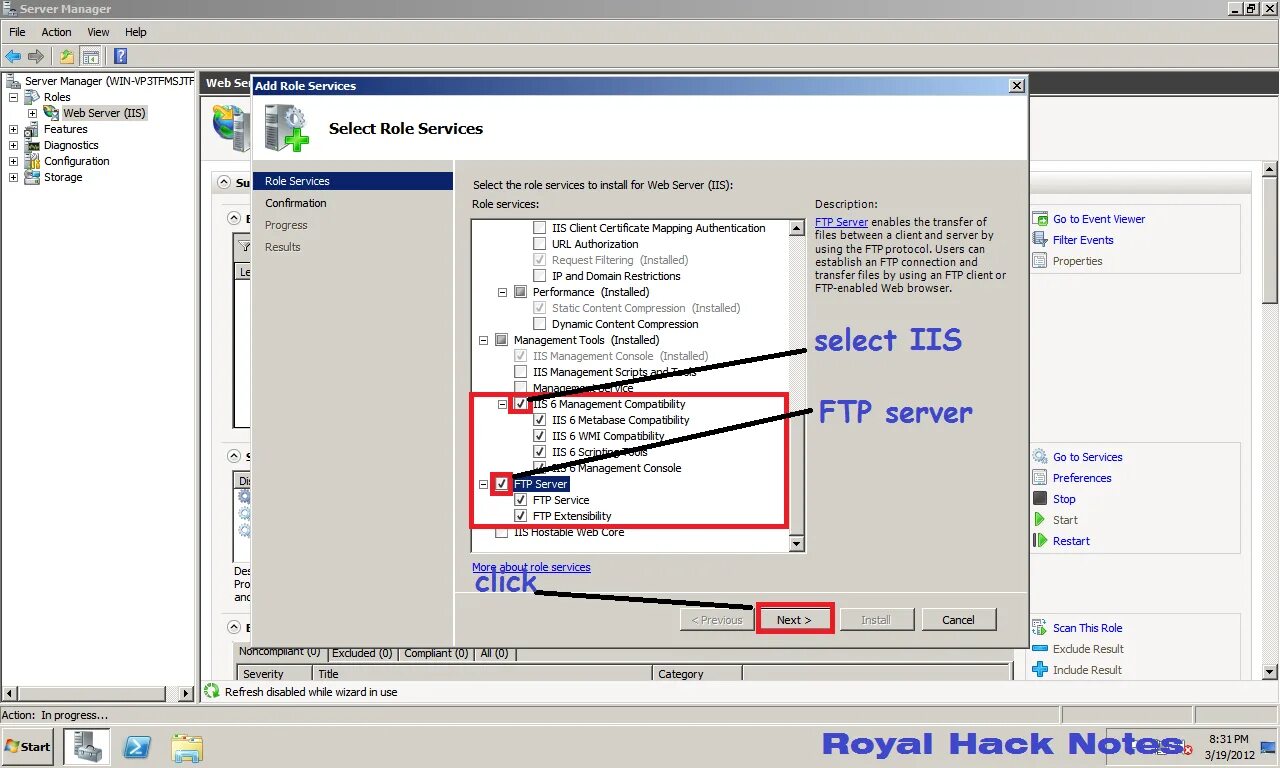Click the Configuration node icon in tree
This screenshot has height=768, width=1280.
33,161
